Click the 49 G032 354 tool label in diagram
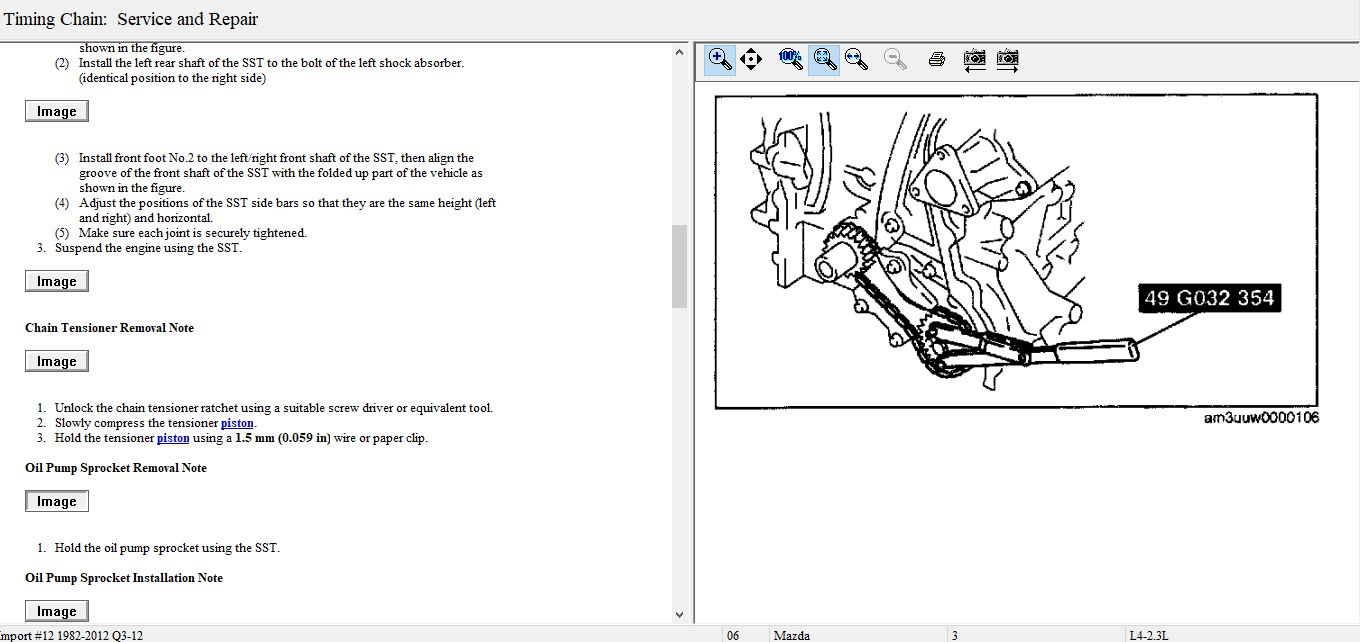This screenshot has width=1360, height=642. pyautogui.click(x=1208, y=298)
